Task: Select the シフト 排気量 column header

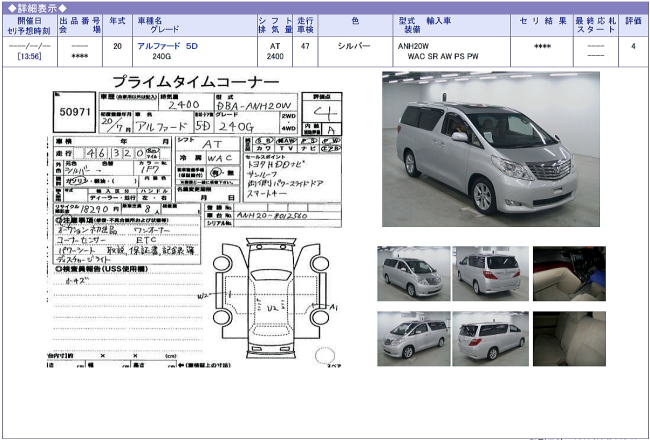Action: click(275, 25)
